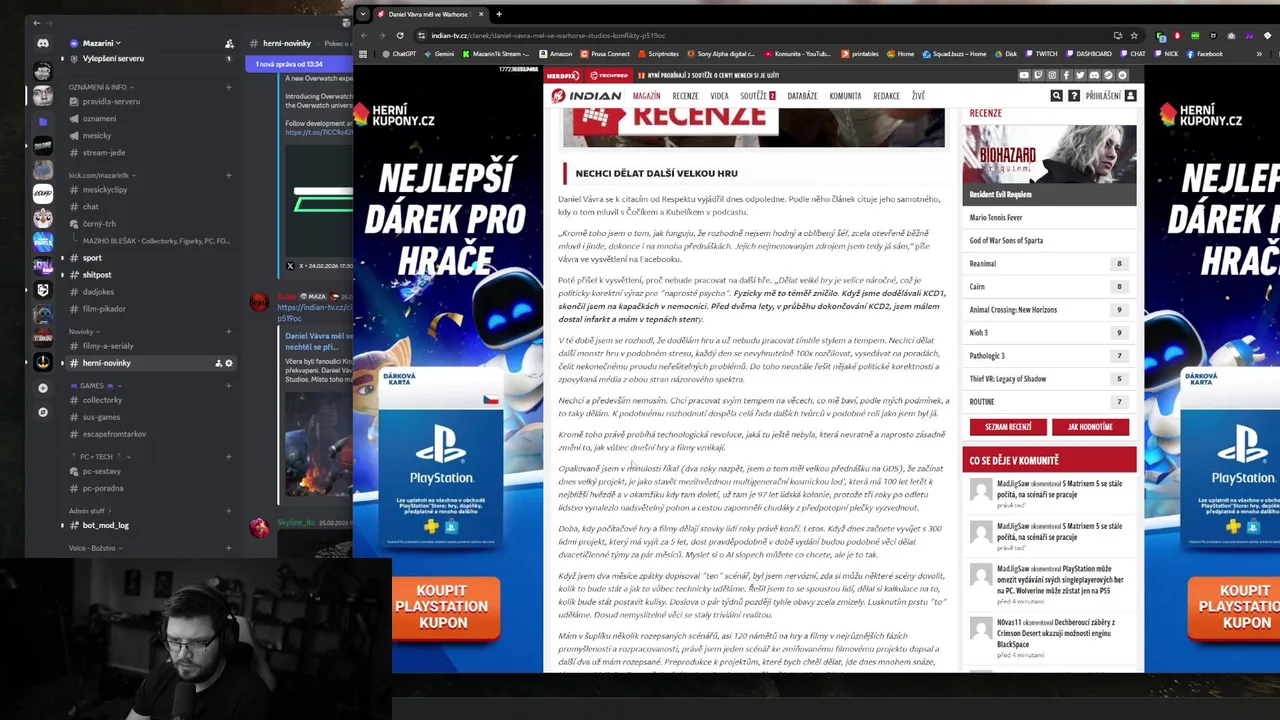
Task: Open stream-jede channel
Action: pyautogui.click(x=104, y=153)
